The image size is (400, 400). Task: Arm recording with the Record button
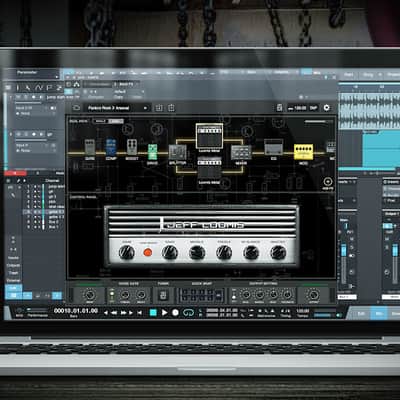175,313
